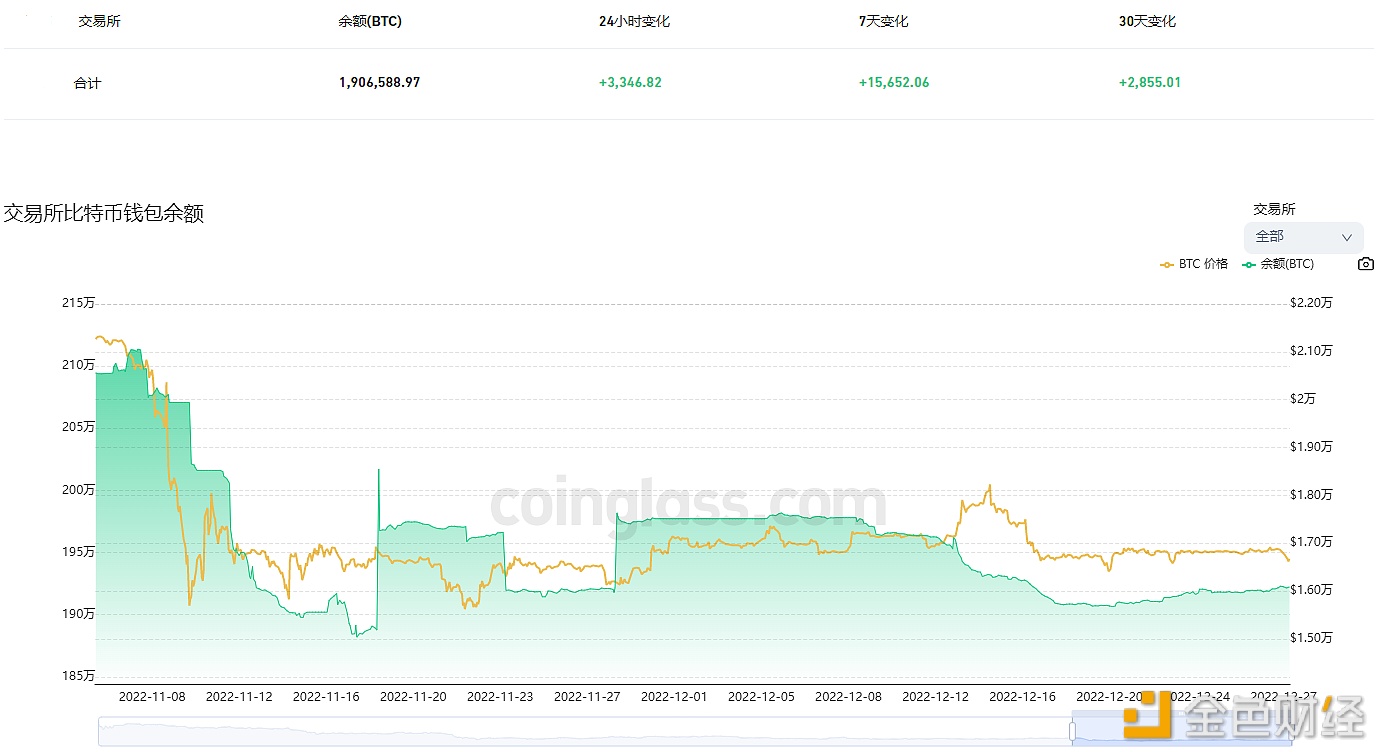Click the 7天变化 header
This screenshot has height=752, width=1378.
883,19
